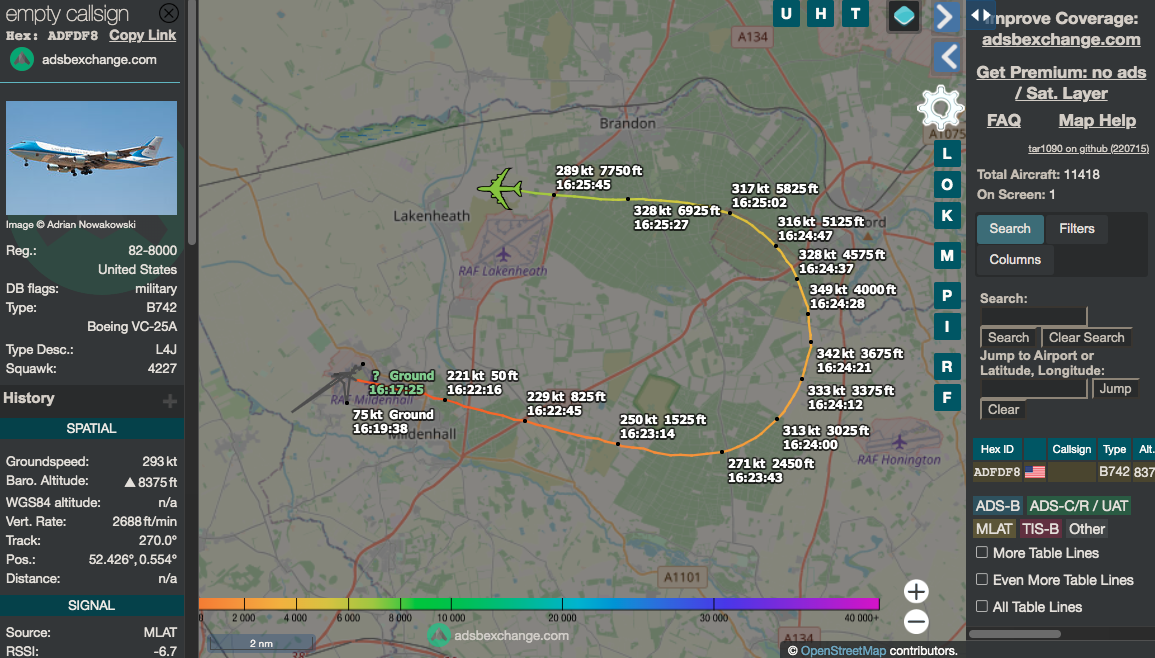Toggle sidebar width with double-arrow icon
The width and height of the screenshot is (1155, 658).
(x=980, y=15)
